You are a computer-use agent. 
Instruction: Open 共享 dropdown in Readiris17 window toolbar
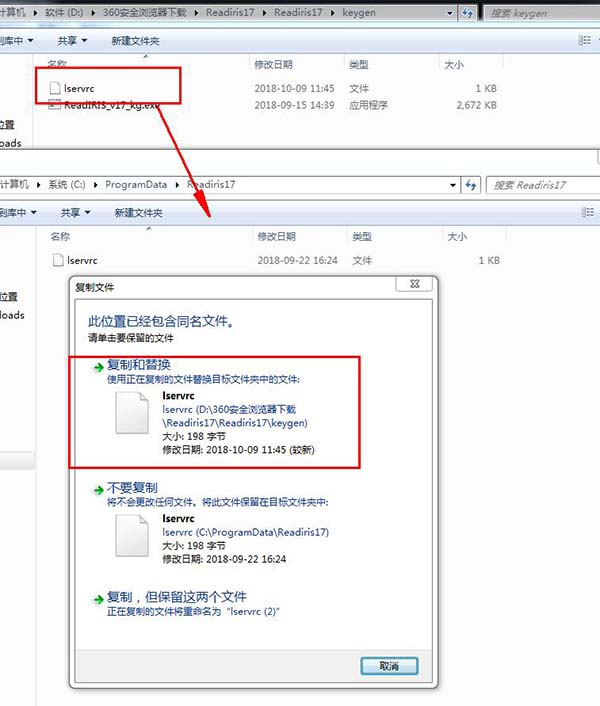pos(74,213)
